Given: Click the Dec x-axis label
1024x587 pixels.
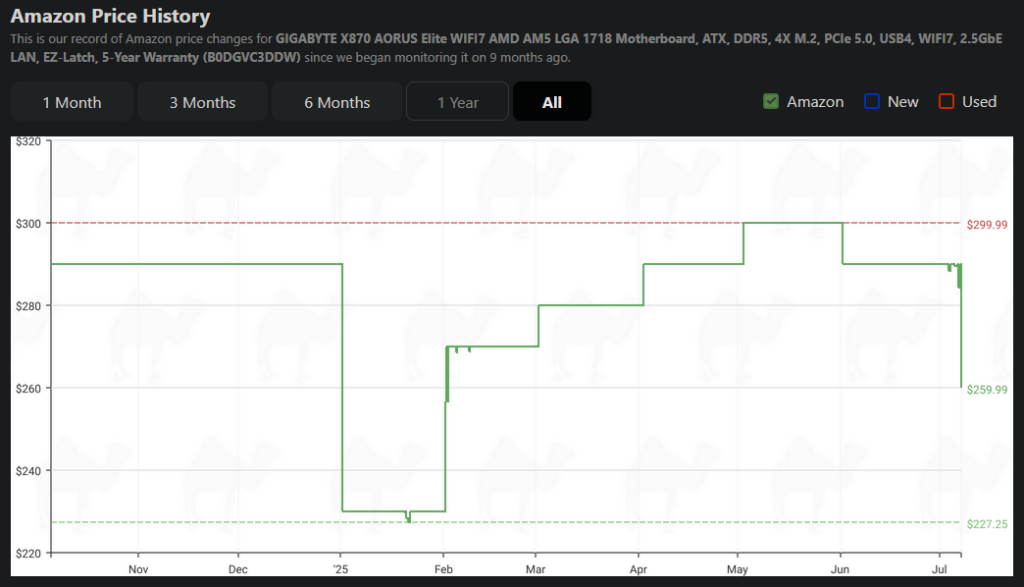Looking at the screenshot, I should [x=238, y=569].
